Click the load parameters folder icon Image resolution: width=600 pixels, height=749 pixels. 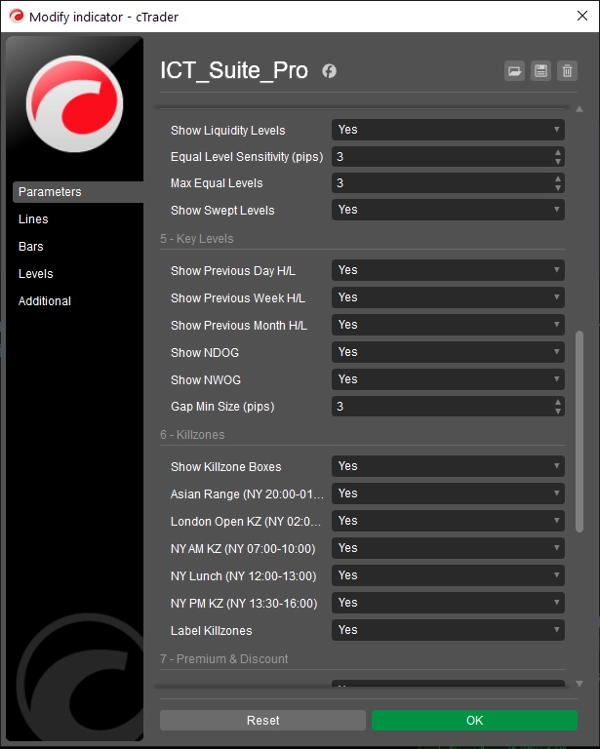click(514, 71)
